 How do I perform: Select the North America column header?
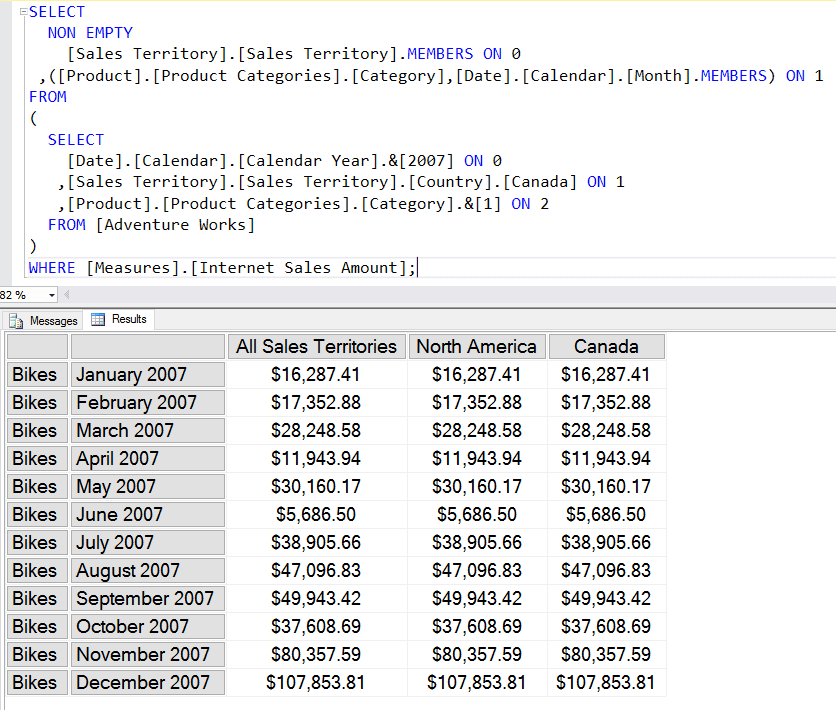click(x=477, y=347)
